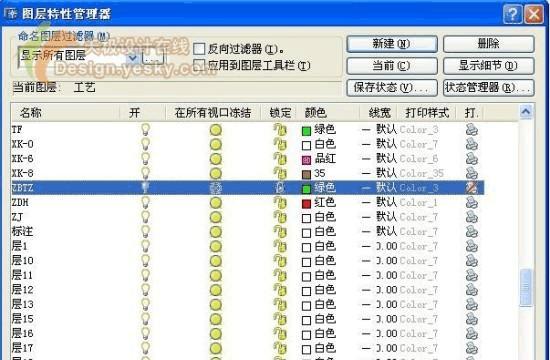Open the 显示所有图层 filter dropdown
The height and width of the screenshot is (360, 550).
coord(133,57)
